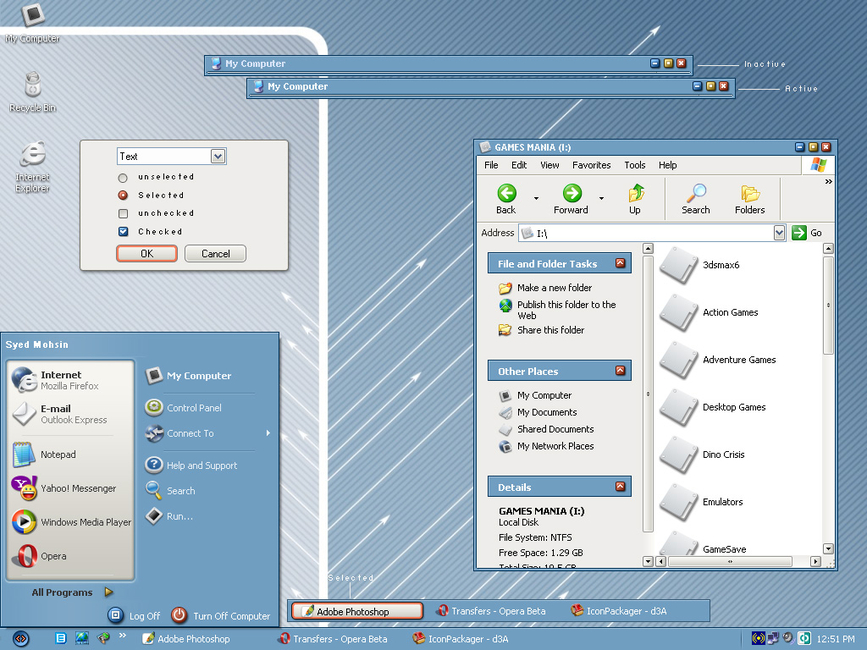Open the Emulators folder icon
Image resolution: width=867 pixels, height=650 pixels.
click(679, 502)
